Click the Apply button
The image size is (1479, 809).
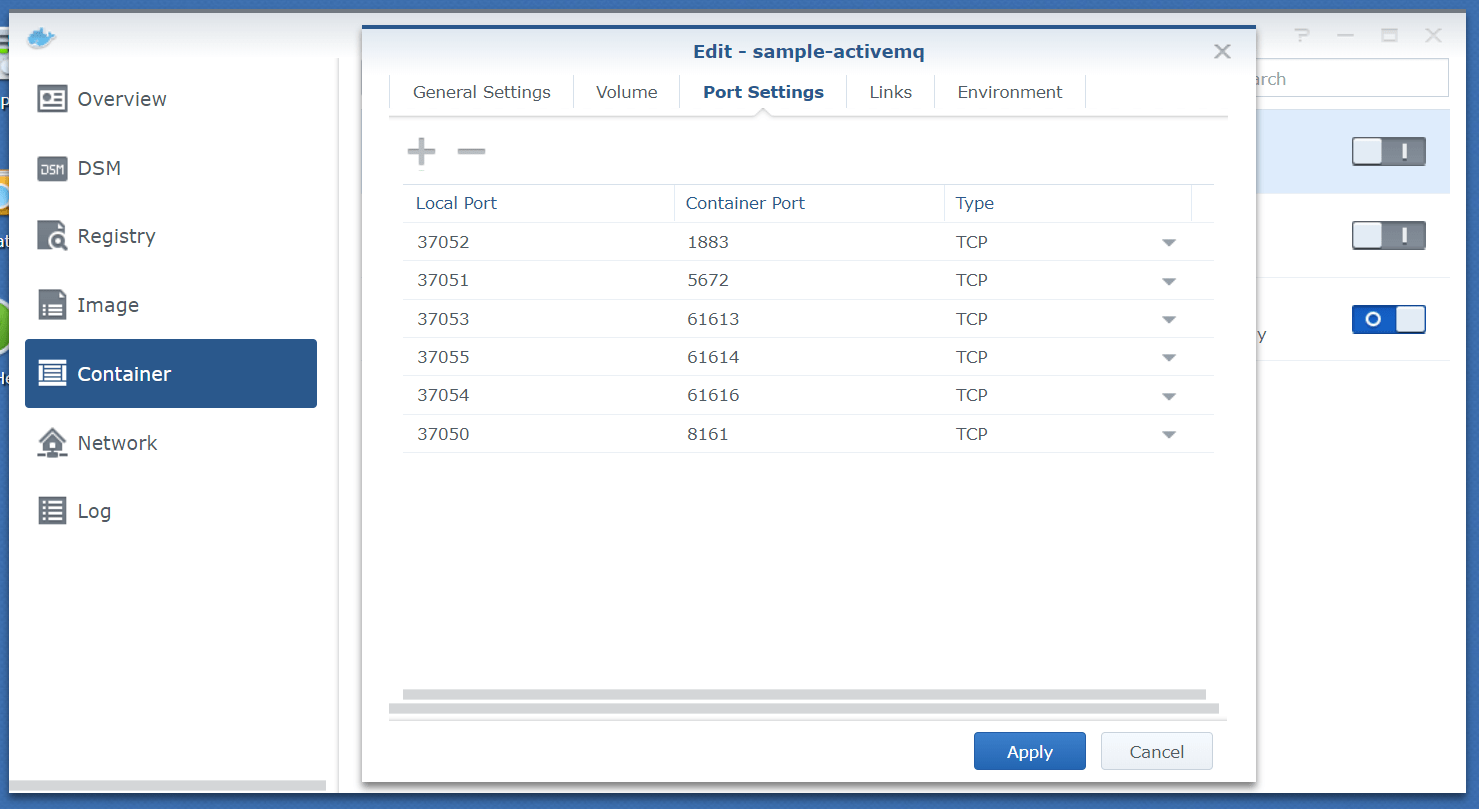pyautogui.click(x=1029, y=752)
